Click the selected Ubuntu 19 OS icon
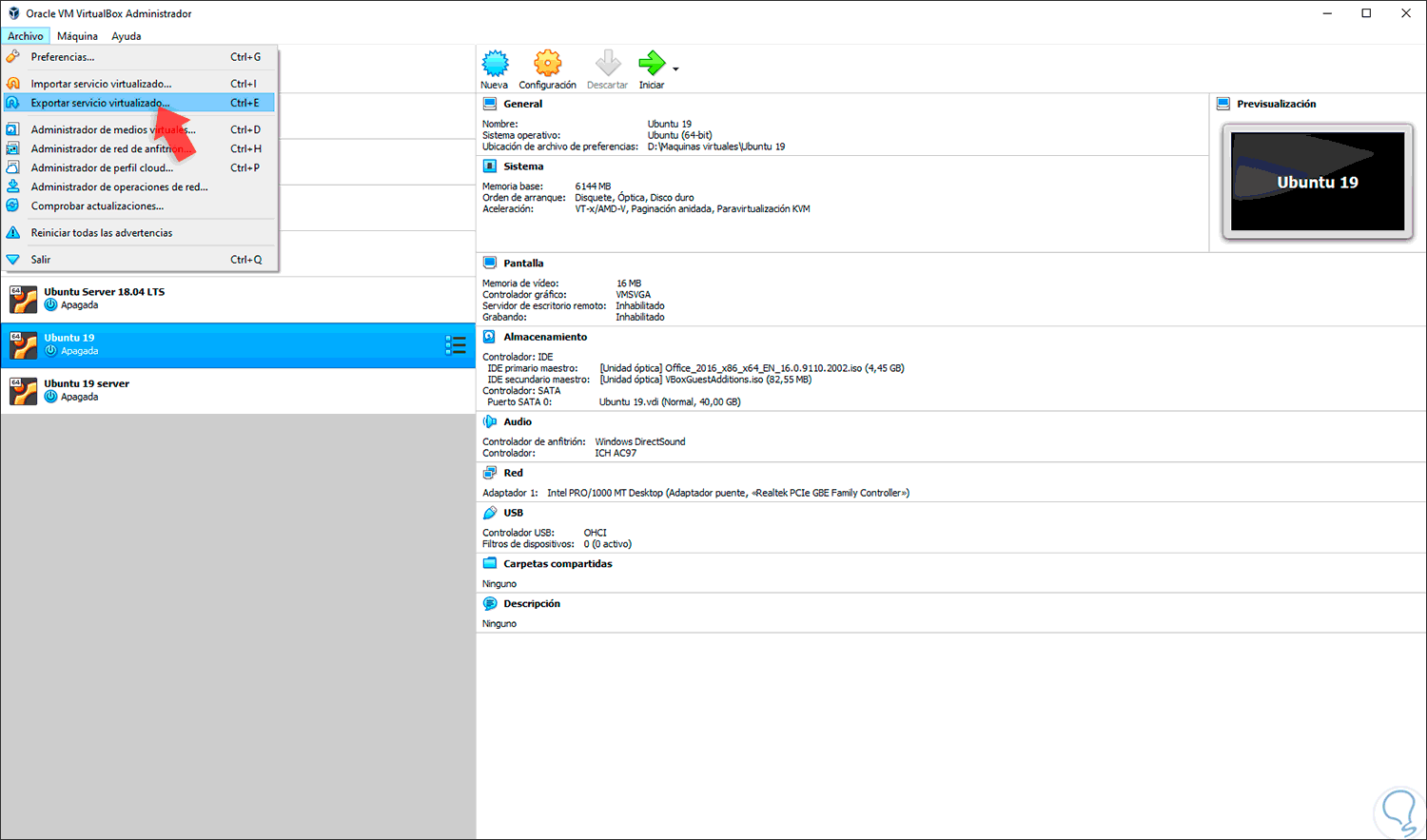The image size is (1427, 840). (x=23, y=344)
